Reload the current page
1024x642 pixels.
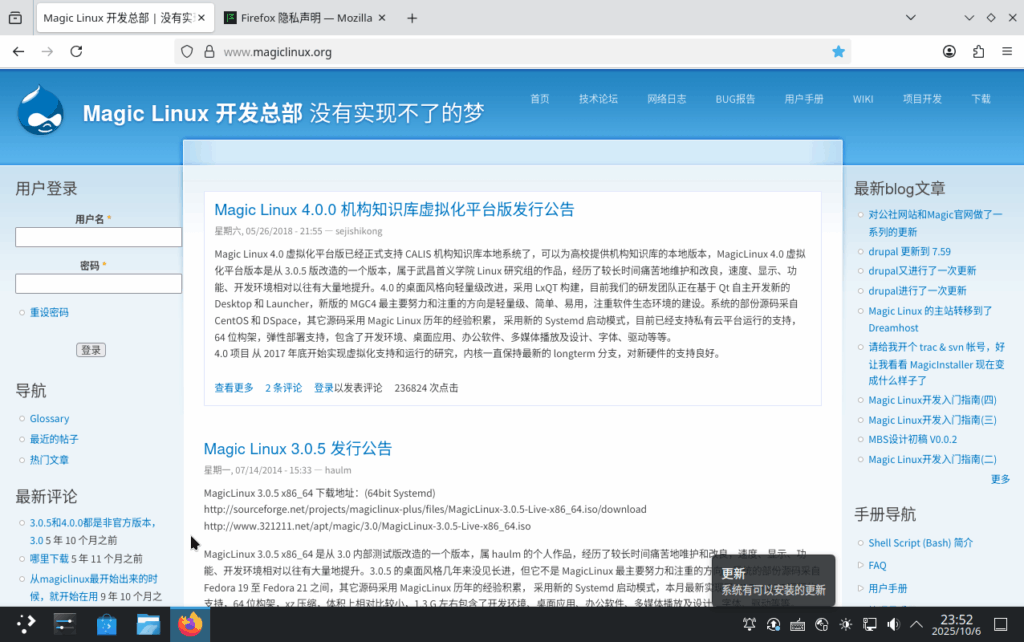pos(76,52)
